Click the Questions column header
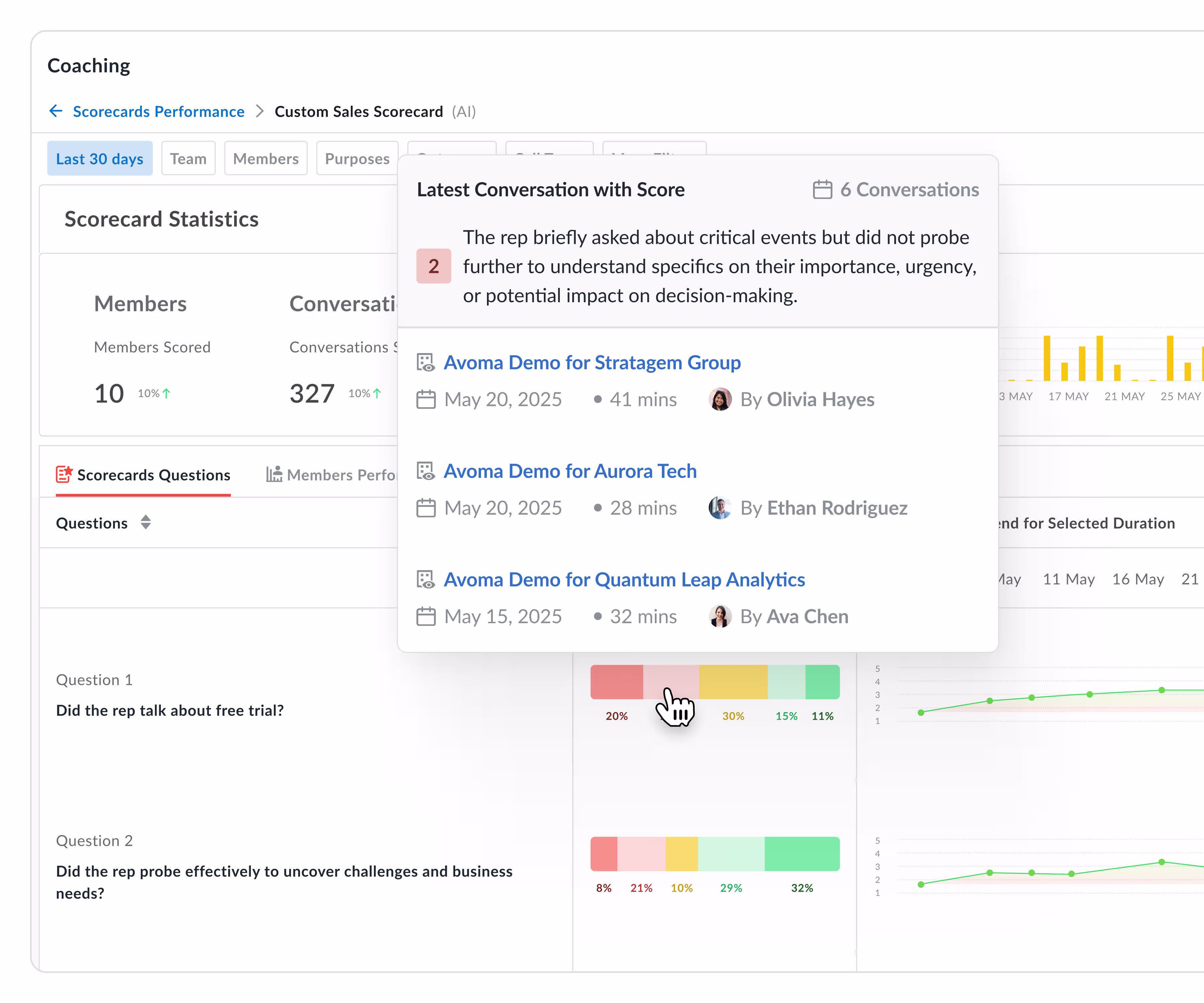Screen dimensions: 1204x1003 pos(92,523)
